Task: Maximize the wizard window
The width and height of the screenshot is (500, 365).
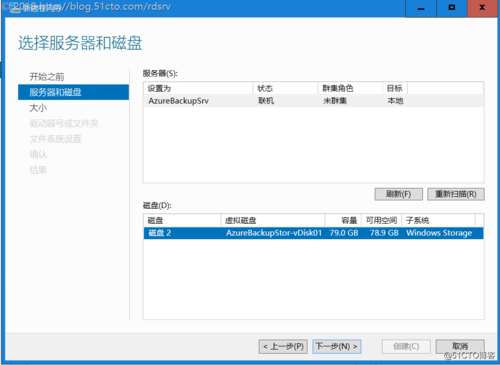Action: (x=452, y=8)
